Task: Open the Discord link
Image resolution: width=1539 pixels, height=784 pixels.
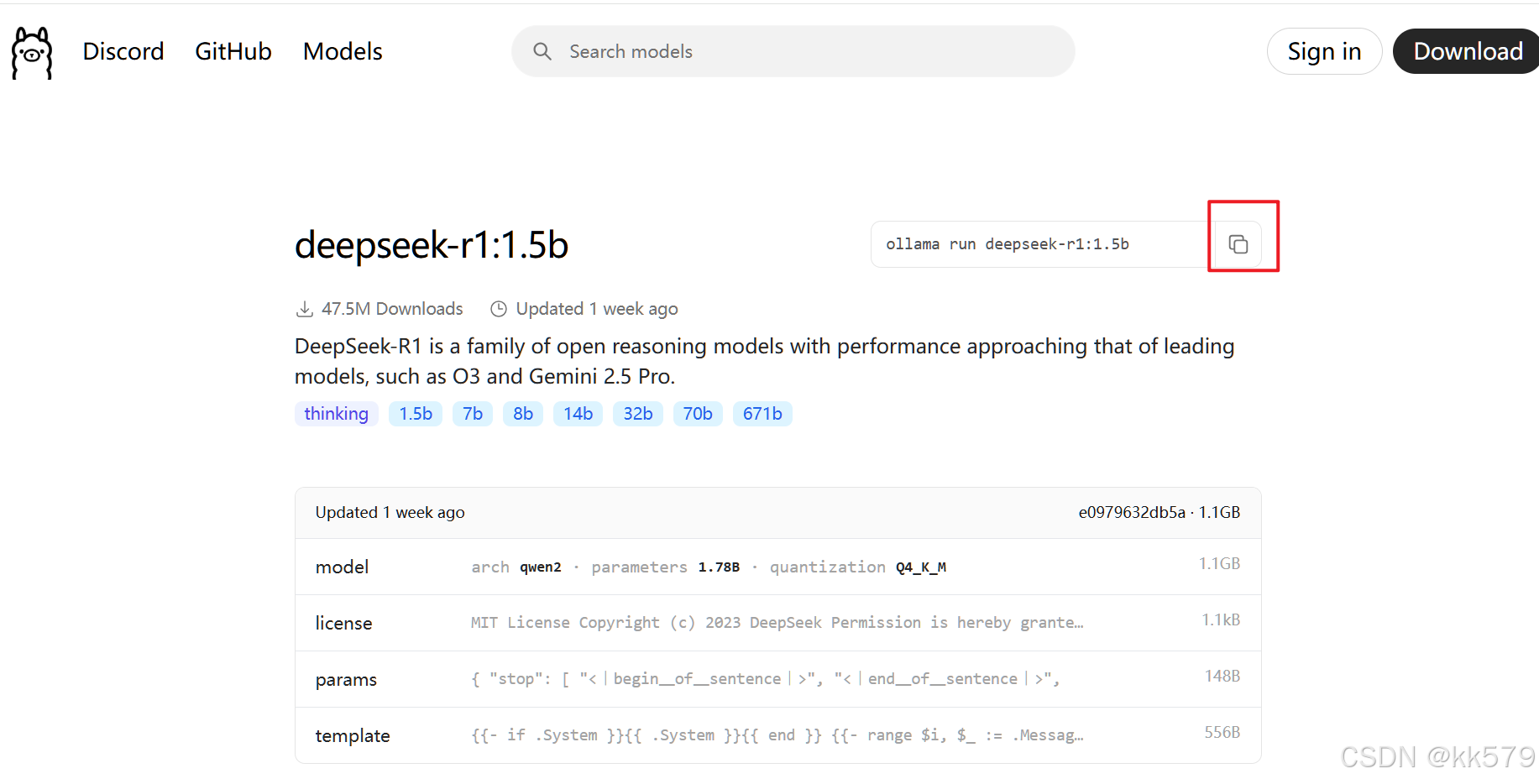Action: point(123,51)
